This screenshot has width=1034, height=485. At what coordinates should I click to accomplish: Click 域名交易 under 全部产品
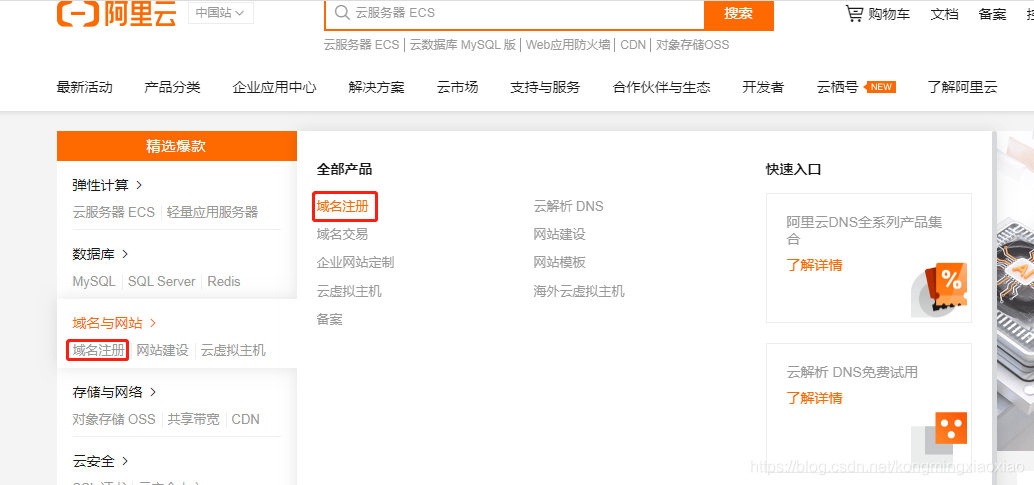coord(342,234)
